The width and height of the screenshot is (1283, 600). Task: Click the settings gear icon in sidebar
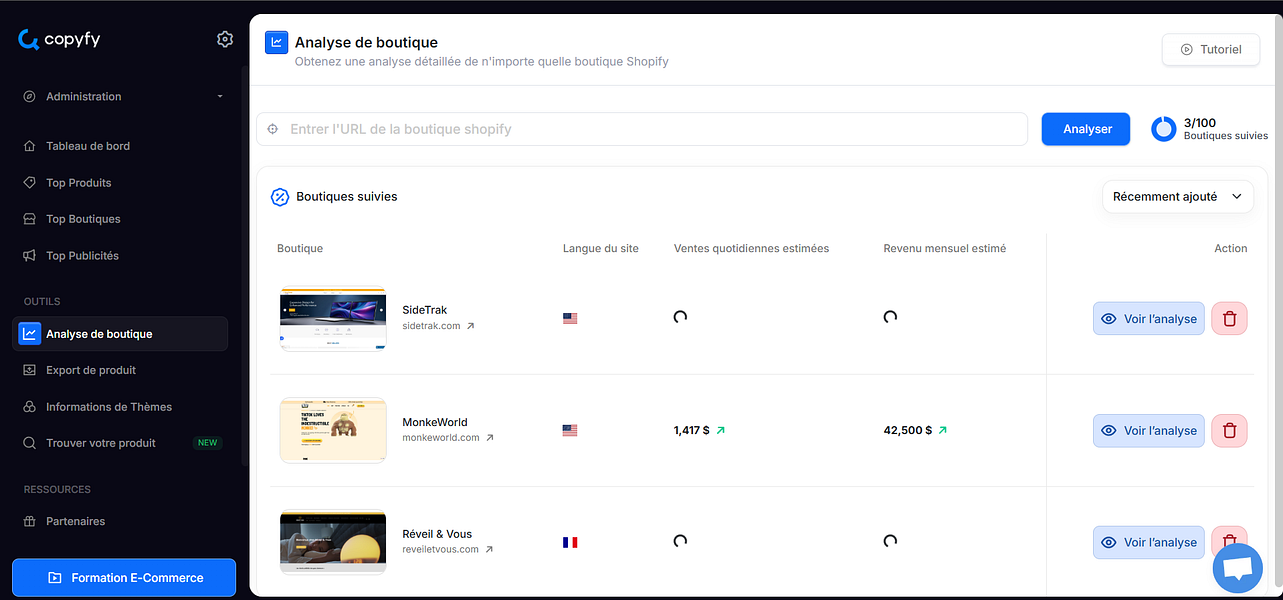(x=224, y=39)
